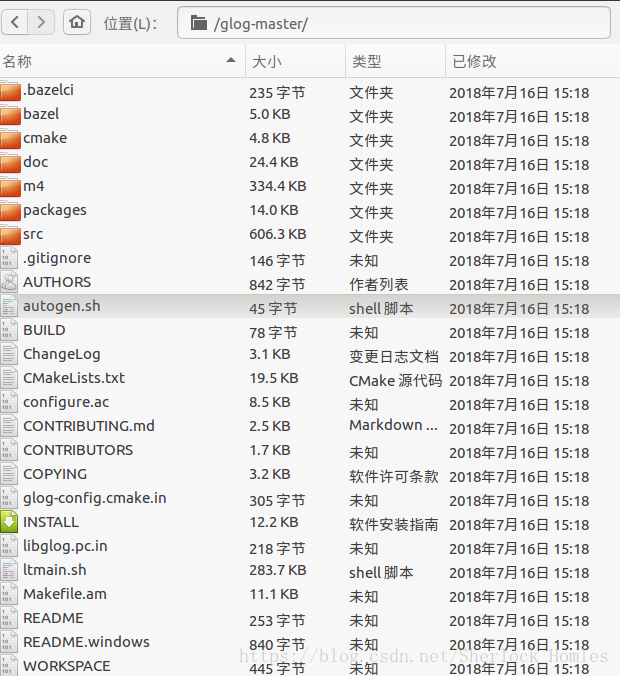
Task: Click the ltmain.sh script icon
Action: pos(9,570)
